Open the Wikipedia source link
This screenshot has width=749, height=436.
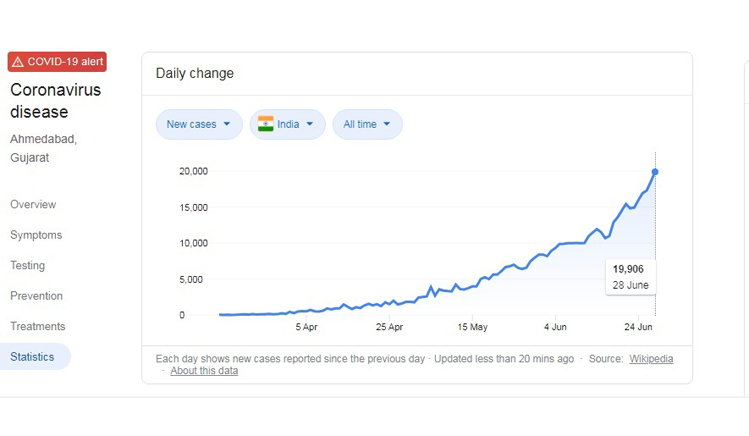[651, 359]
